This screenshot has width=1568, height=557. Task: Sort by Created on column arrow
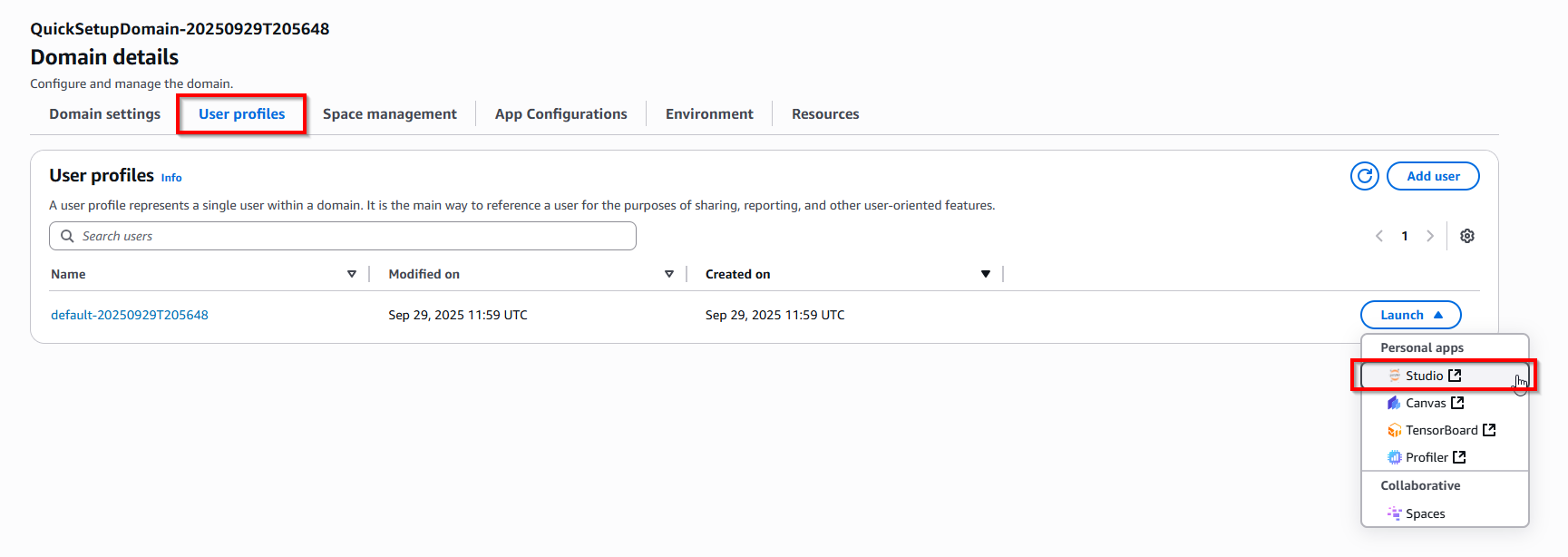tap(986, 274)
